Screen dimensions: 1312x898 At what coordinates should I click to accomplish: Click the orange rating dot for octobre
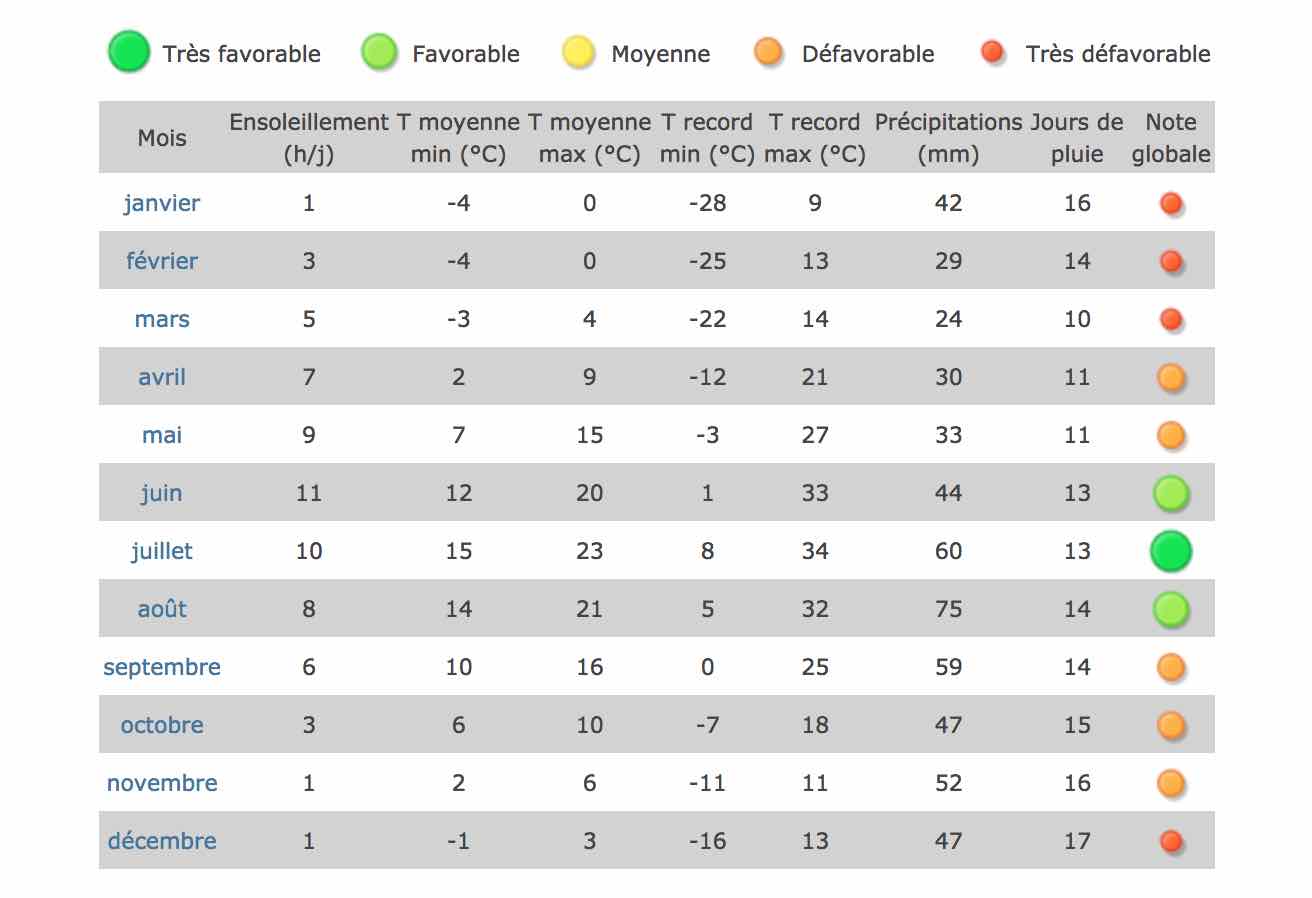point(1171,726)
